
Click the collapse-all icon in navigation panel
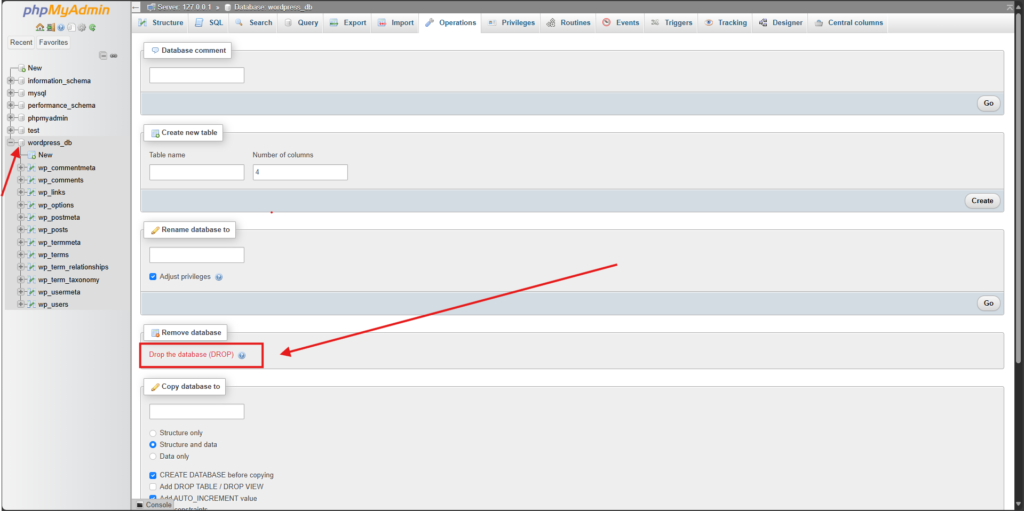(x=103, y=56)
